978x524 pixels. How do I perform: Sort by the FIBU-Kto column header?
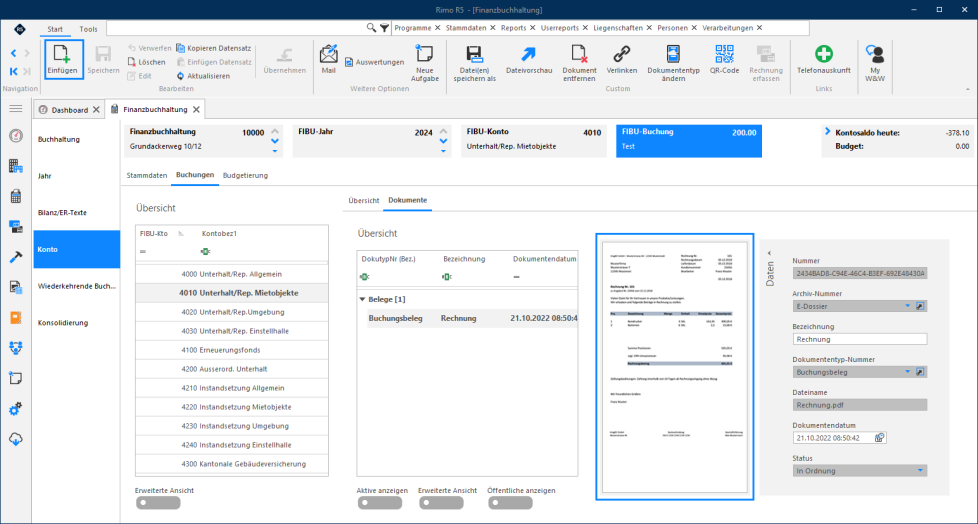[x=154, y=234]
